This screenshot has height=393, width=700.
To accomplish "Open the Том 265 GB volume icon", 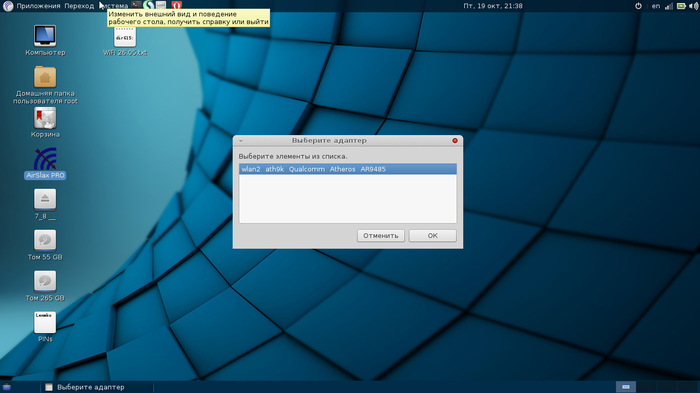I will coord(45,282).
